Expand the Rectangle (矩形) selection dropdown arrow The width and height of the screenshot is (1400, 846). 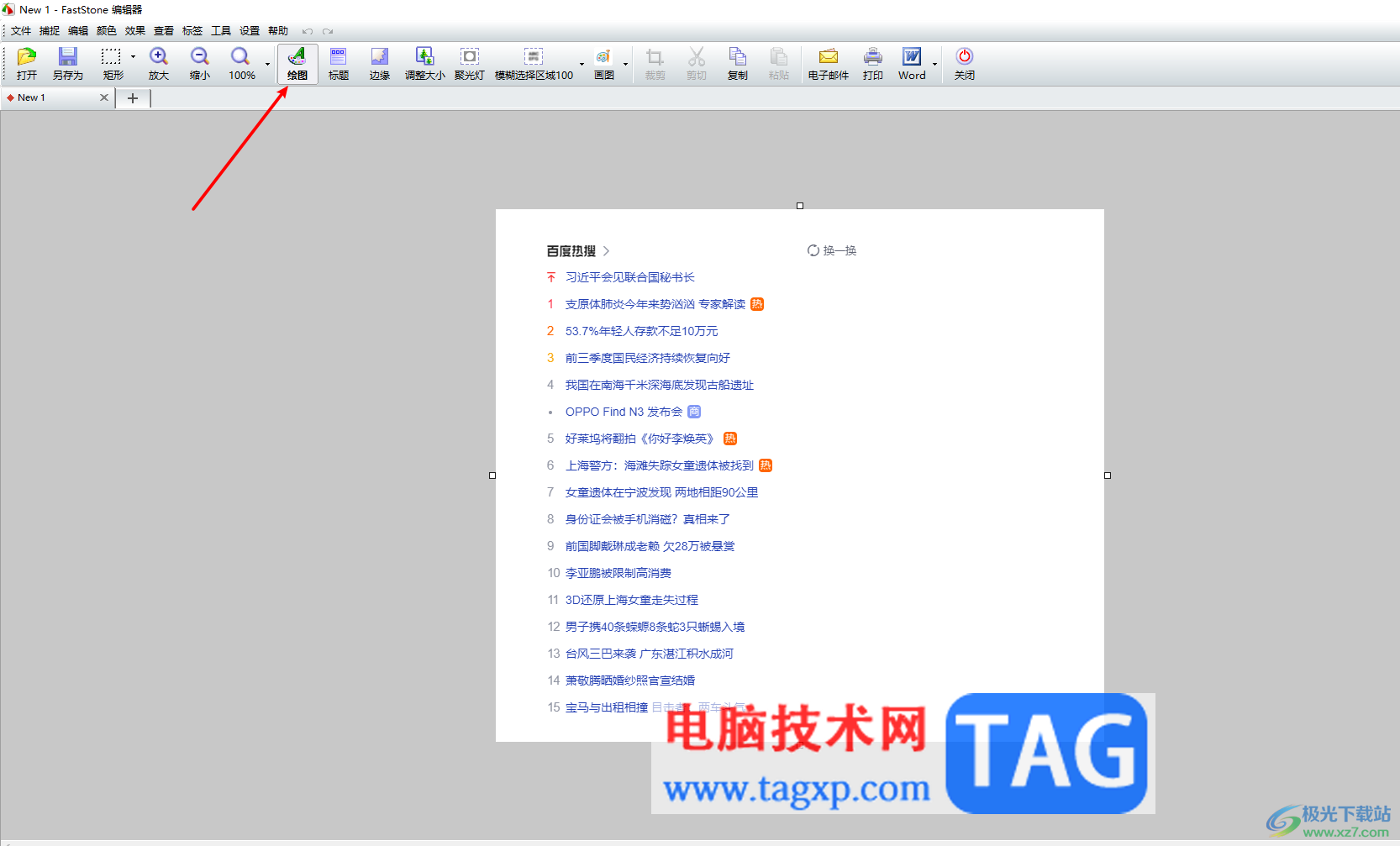pos(133,57)
